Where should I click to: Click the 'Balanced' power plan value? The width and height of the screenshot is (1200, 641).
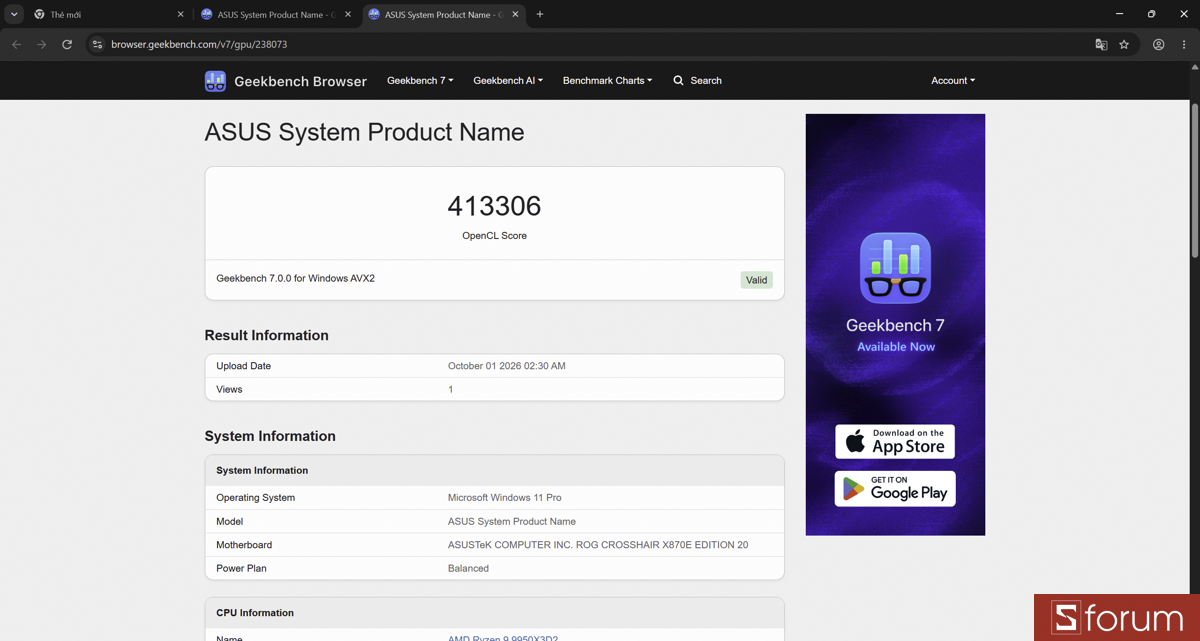click(x=468, y=568)
